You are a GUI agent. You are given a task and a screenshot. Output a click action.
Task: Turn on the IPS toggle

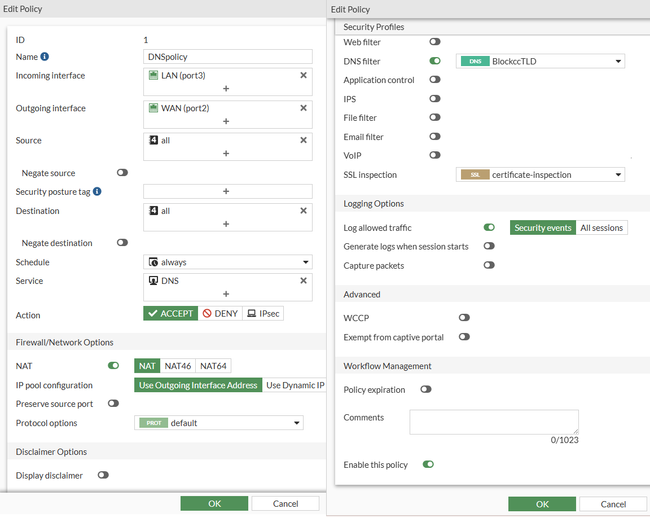click(x=435, y=99)
